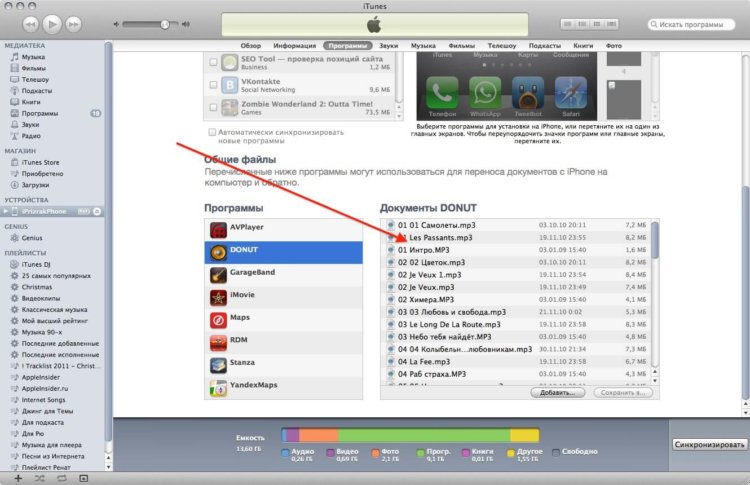Switch to the Информация tab
750x485 pixels.
[295, 46]
